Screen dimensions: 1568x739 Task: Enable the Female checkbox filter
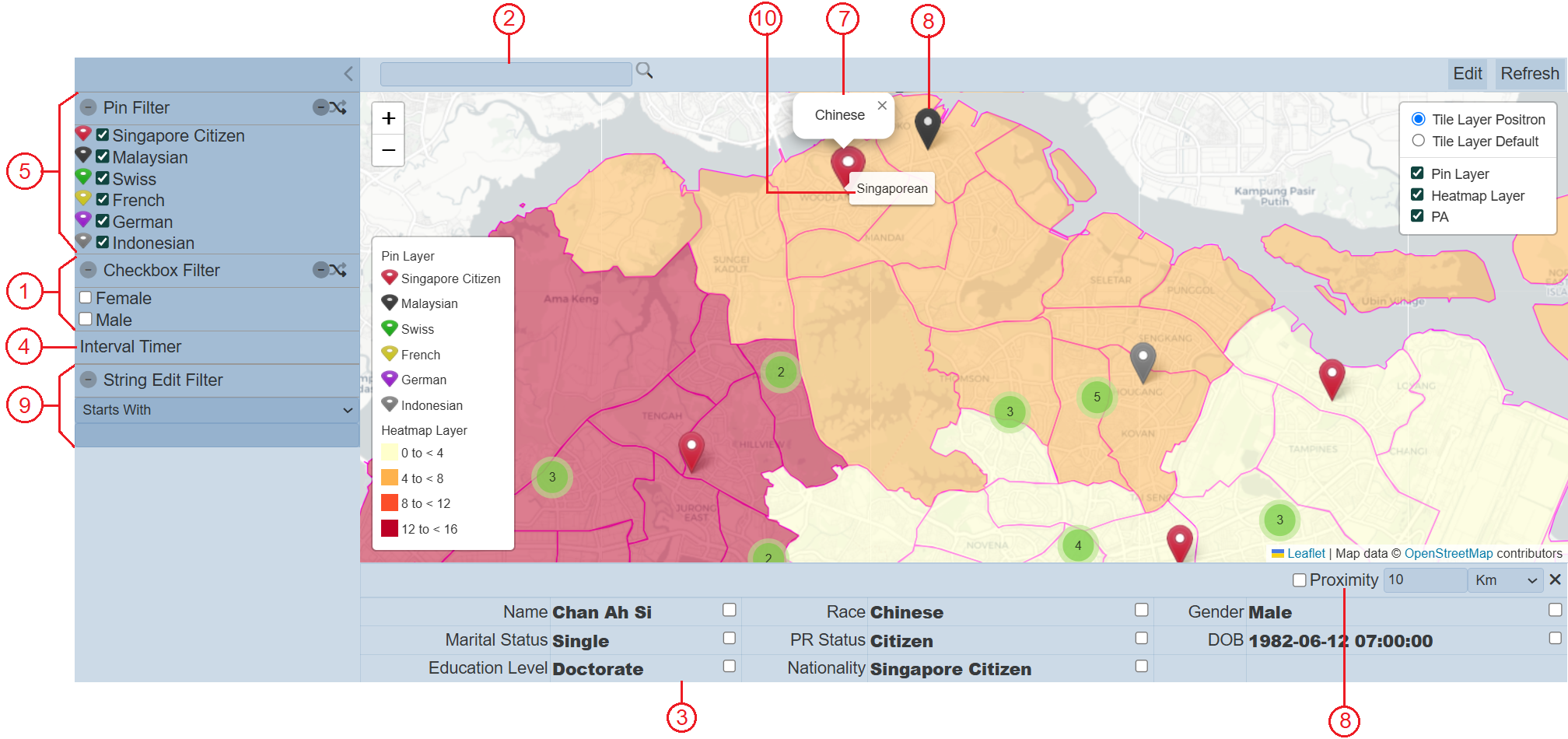coord(86,298)
